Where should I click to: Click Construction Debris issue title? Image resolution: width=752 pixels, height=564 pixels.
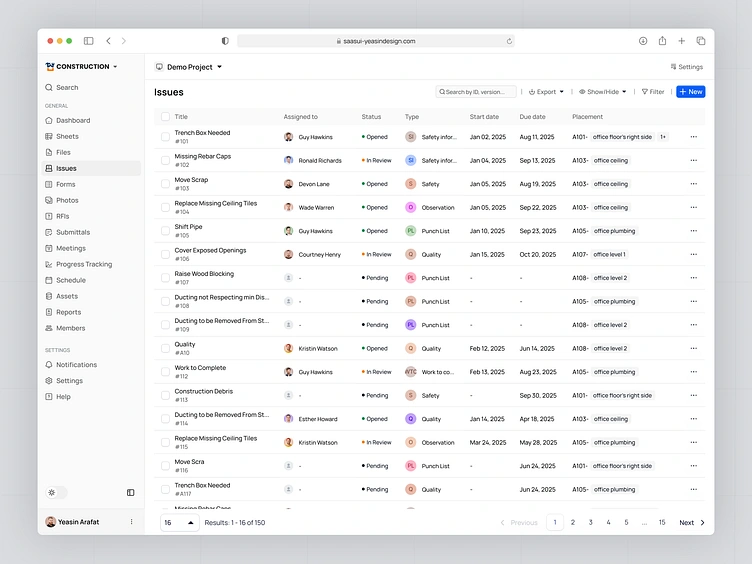point(203,391)
